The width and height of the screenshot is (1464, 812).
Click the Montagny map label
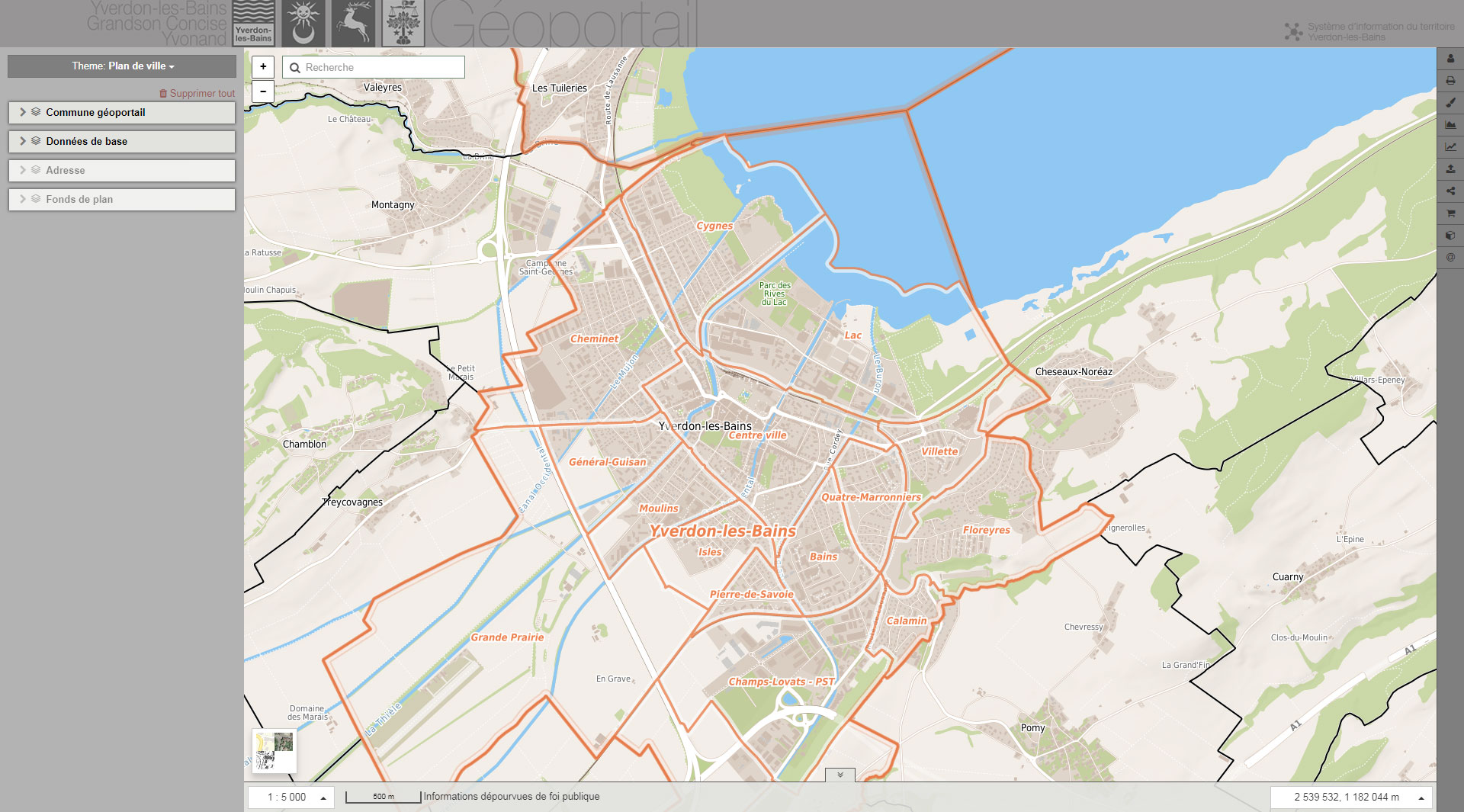393,205
